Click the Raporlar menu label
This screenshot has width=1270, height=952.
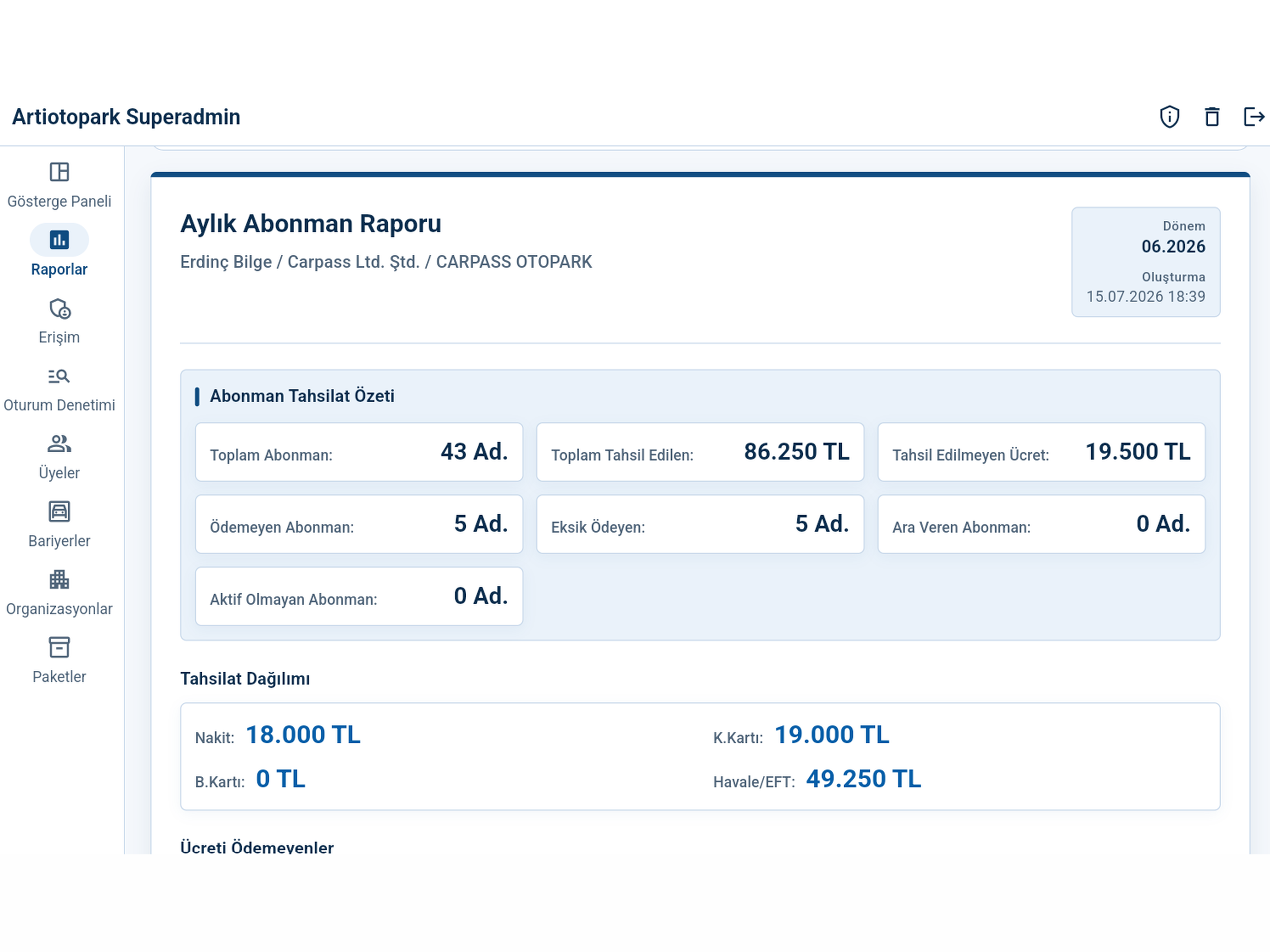click(59, 269)
